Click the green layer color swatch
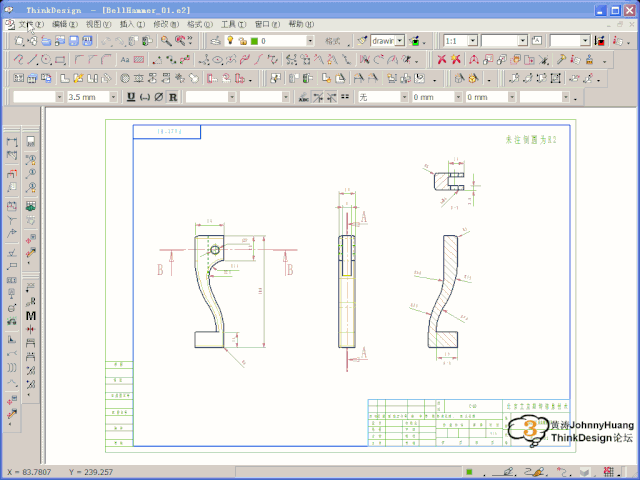 point(254,41)
